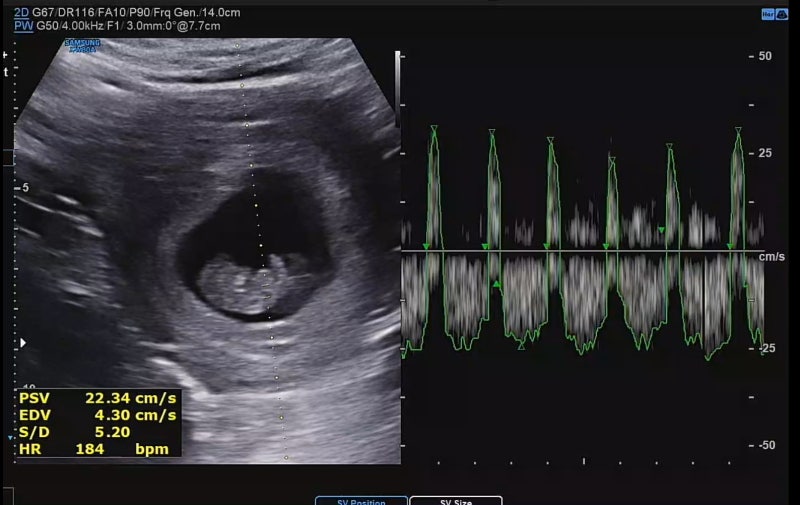Click the EDV value 4.30 cm/s
The height and width of the screenshot is (505, 800).
[135, 415]
